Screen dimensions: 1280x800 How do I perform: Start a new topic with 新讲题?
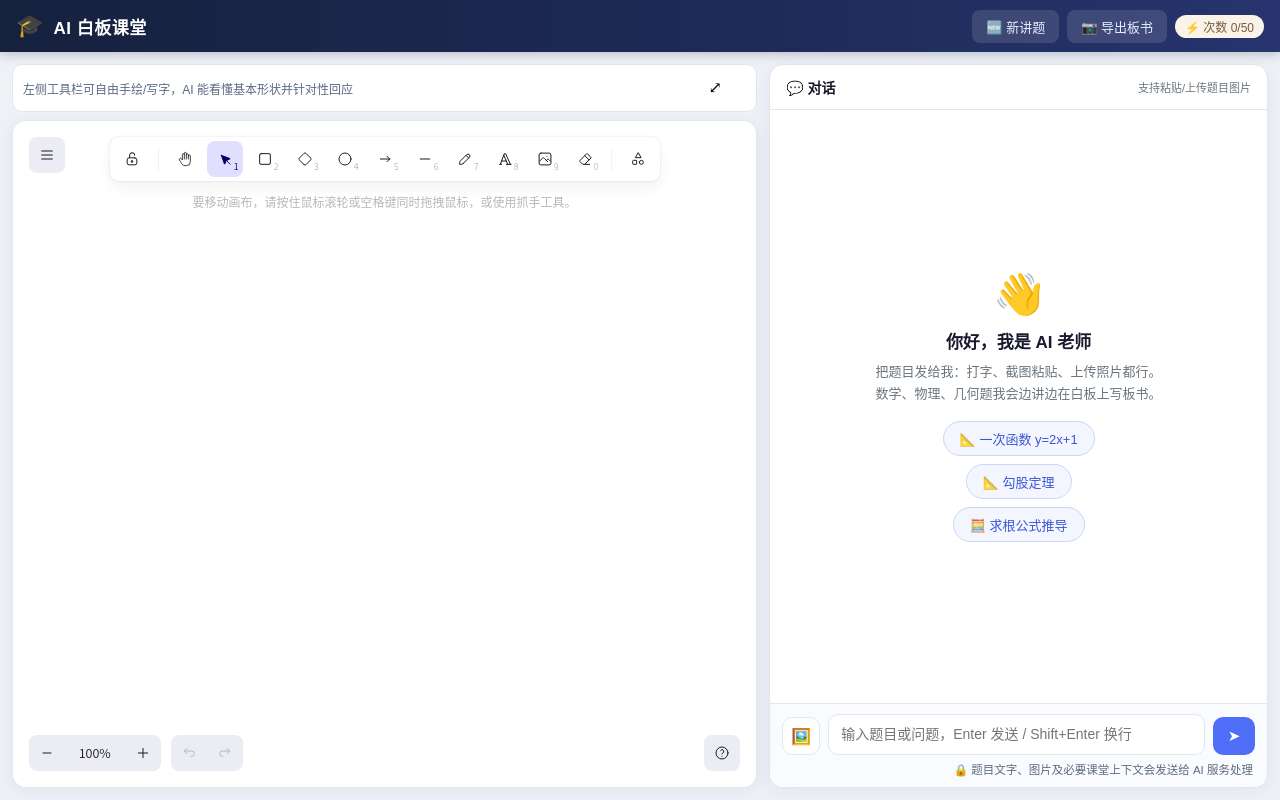tap(1015, 27)
